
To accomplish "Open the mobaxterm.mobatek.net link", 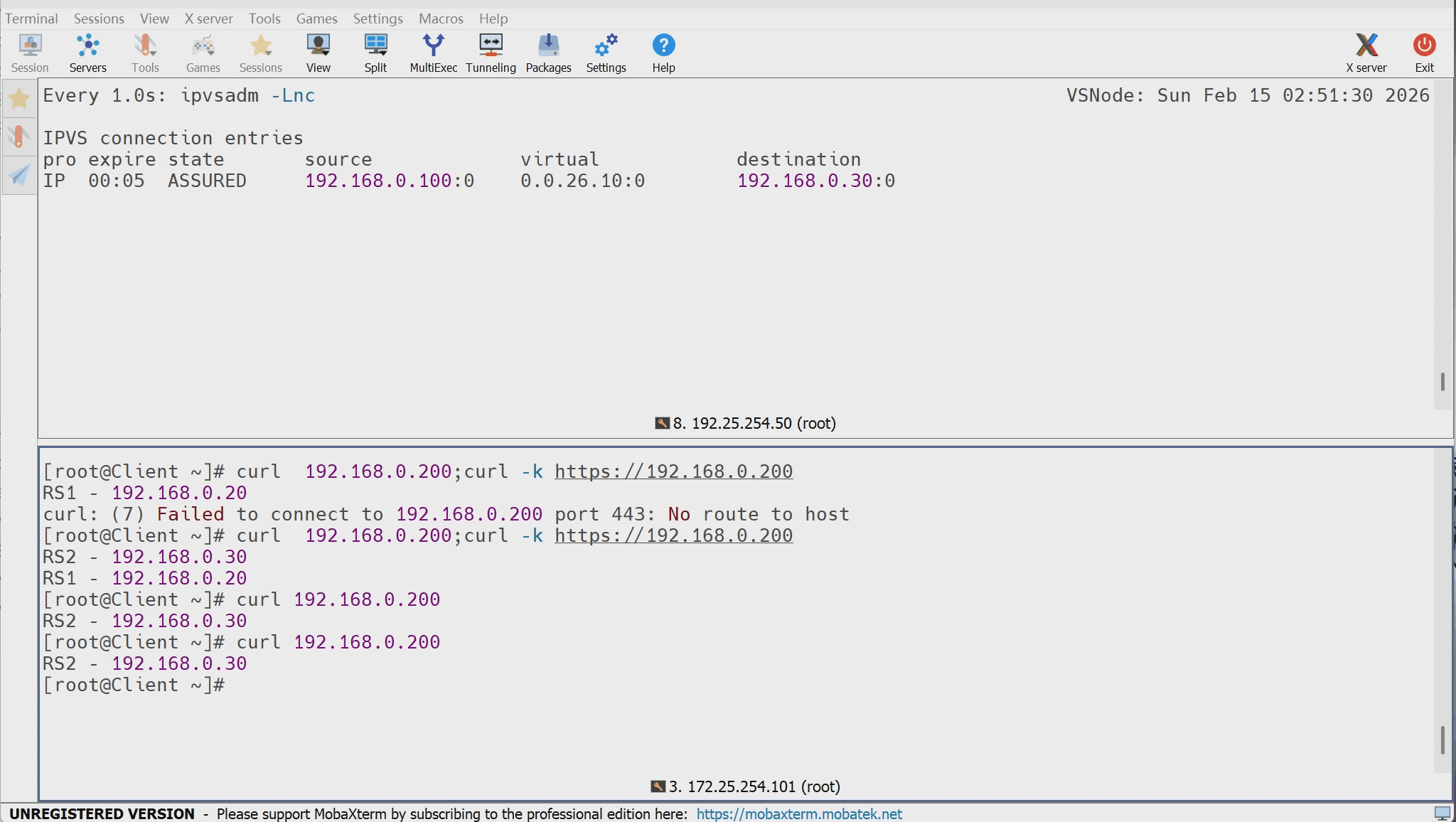I will (798, 813).
